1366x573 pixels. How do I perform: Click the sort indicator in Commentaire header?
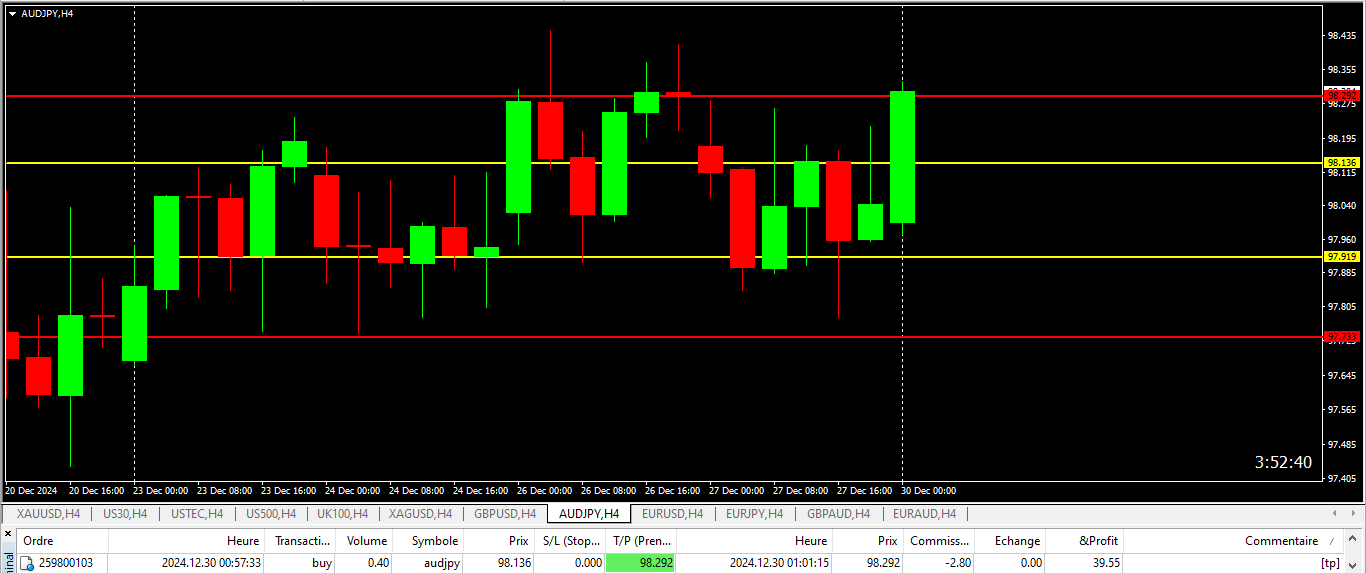[x=1332, y=541]
